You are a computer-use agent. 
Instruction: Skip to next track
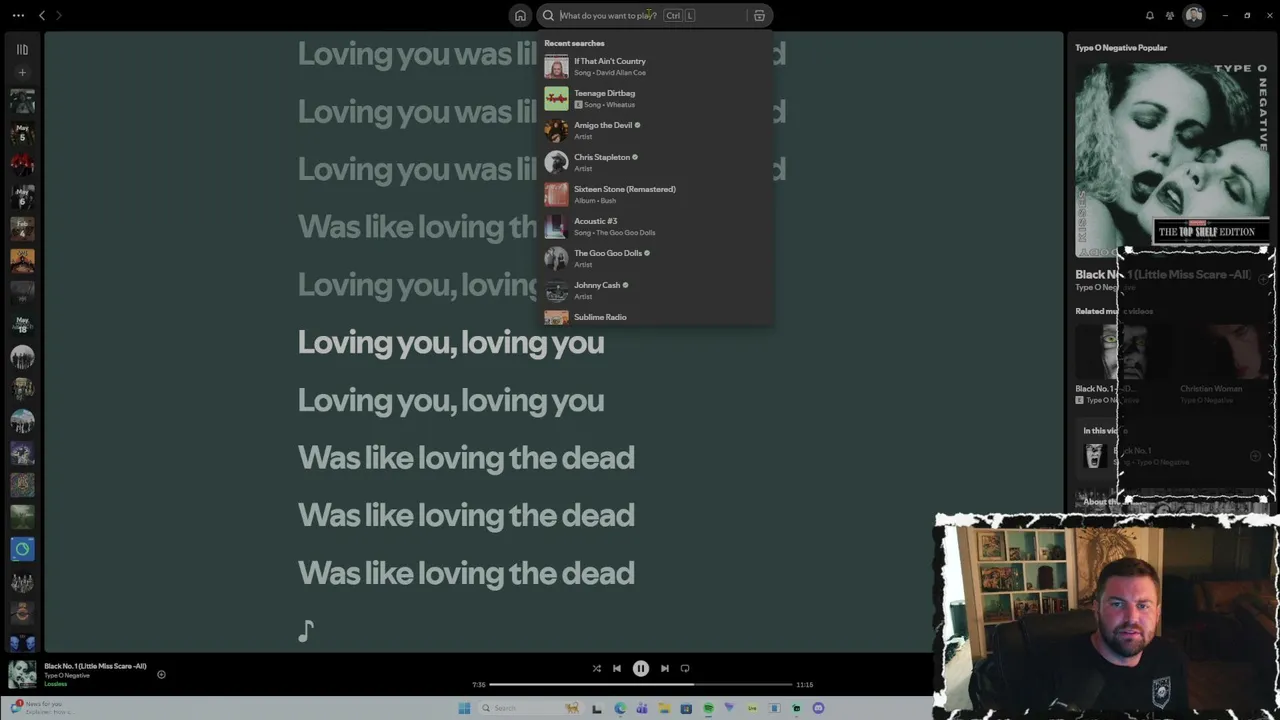[665, 668]
